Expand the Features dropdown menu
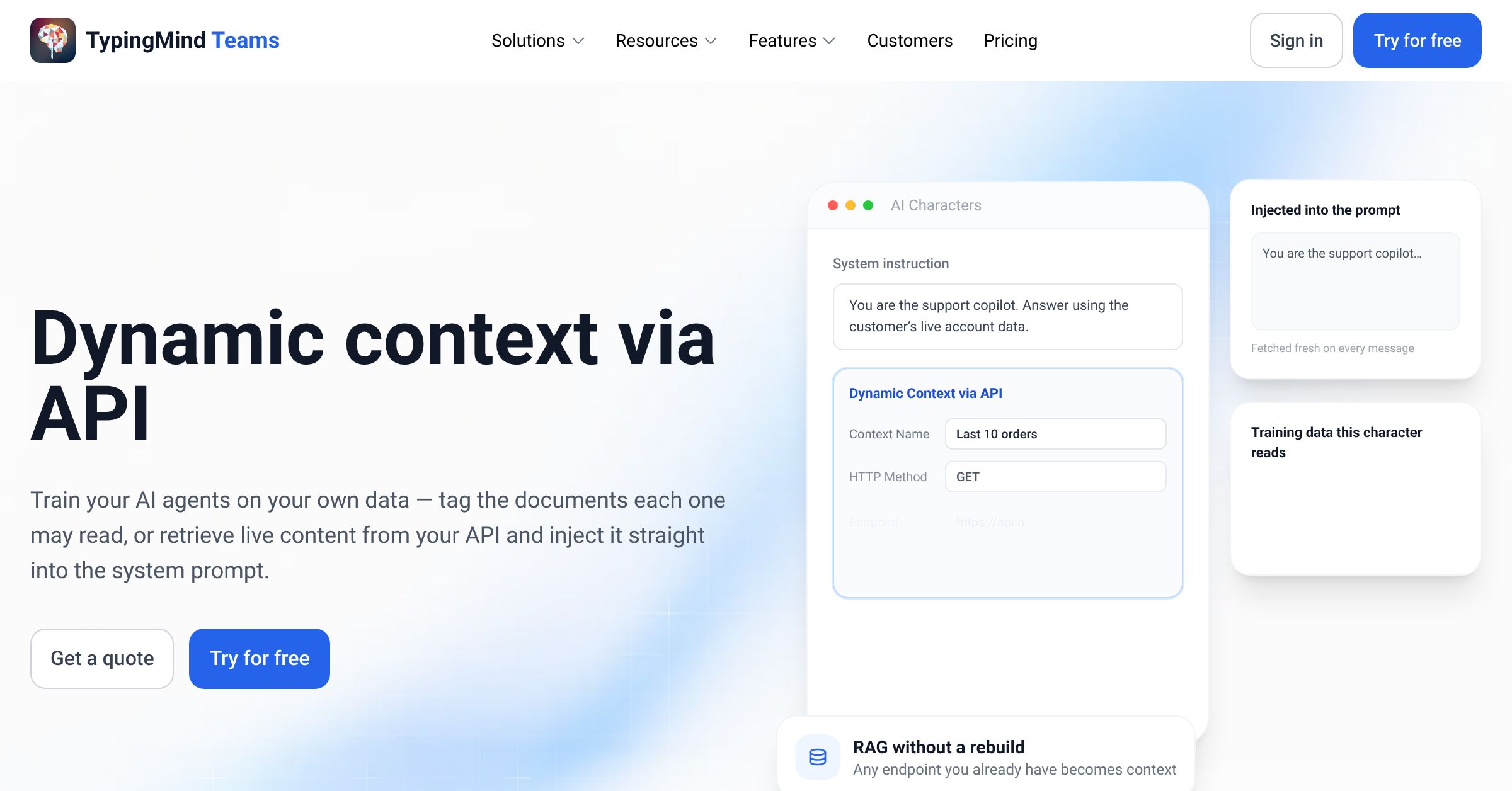The height and width of the screenshot is (791, 1512). 792,40
